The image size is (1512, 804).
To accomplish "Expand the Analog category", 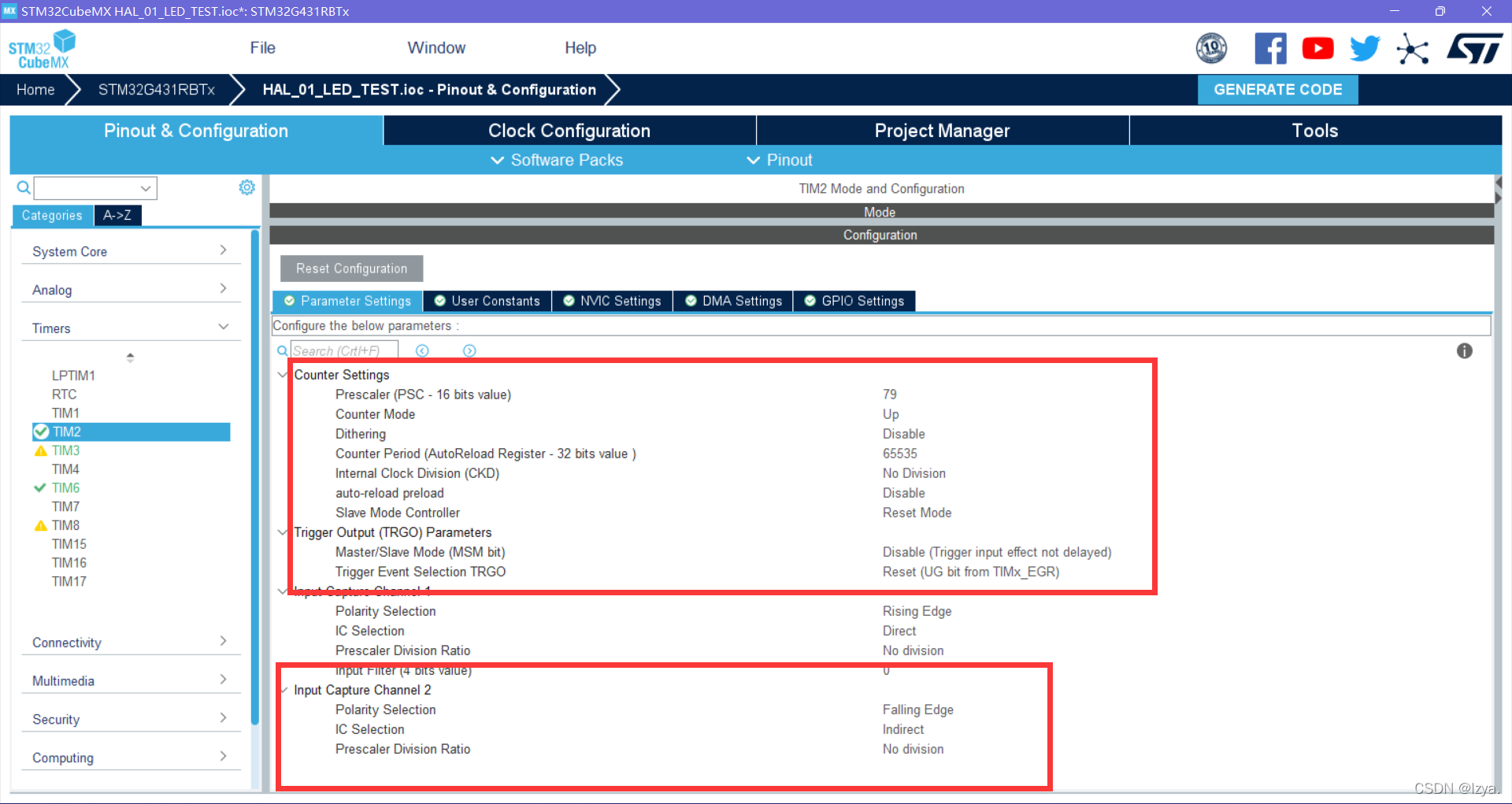I will click(x=130, y=290).
